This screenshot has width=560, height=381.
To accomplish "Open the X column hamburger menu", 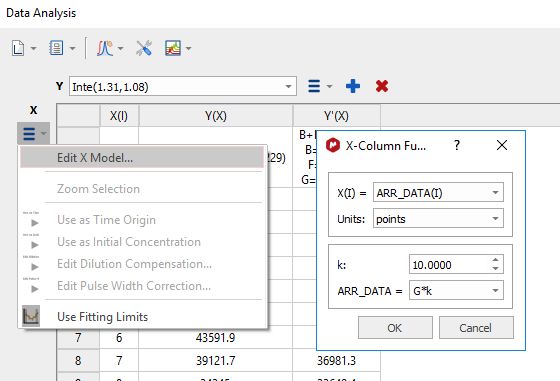I will point(33,134).
